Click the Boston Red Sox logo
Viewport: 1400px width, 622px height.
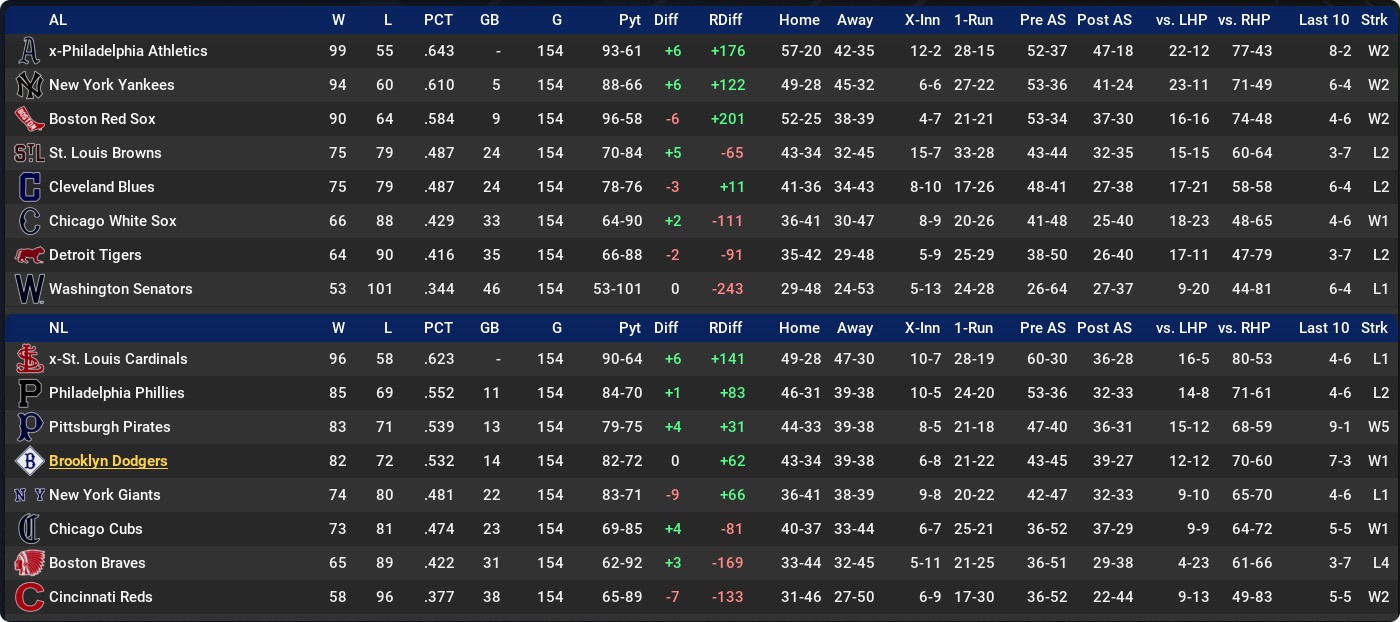[29, 119]
